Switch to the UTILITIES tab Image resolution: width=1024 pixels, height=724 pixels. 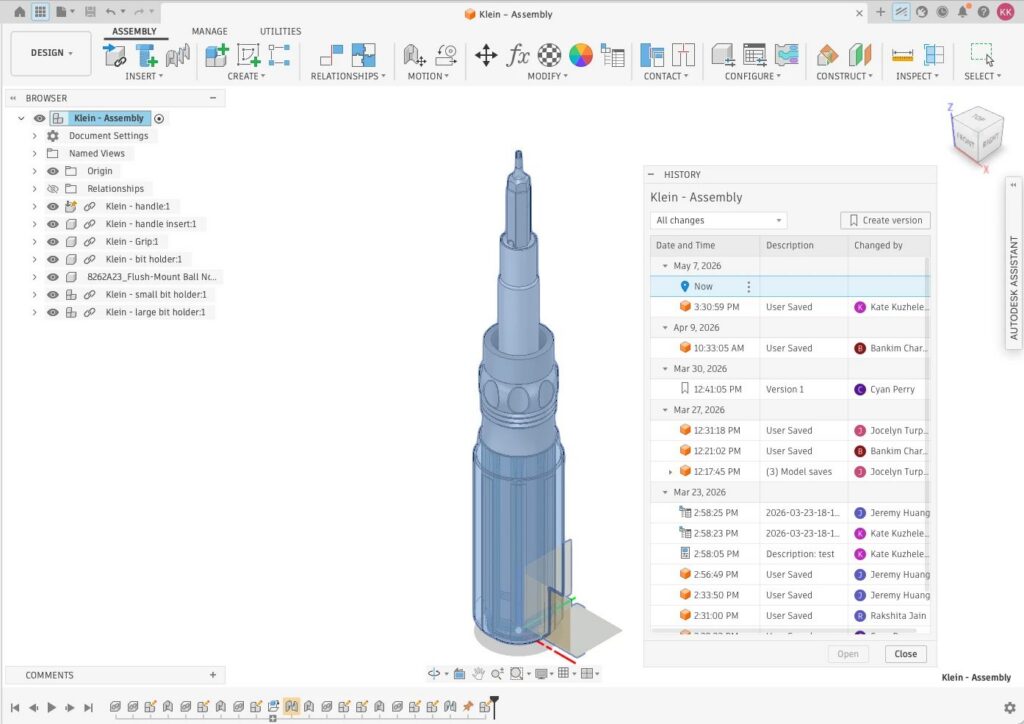coord(281,31)
